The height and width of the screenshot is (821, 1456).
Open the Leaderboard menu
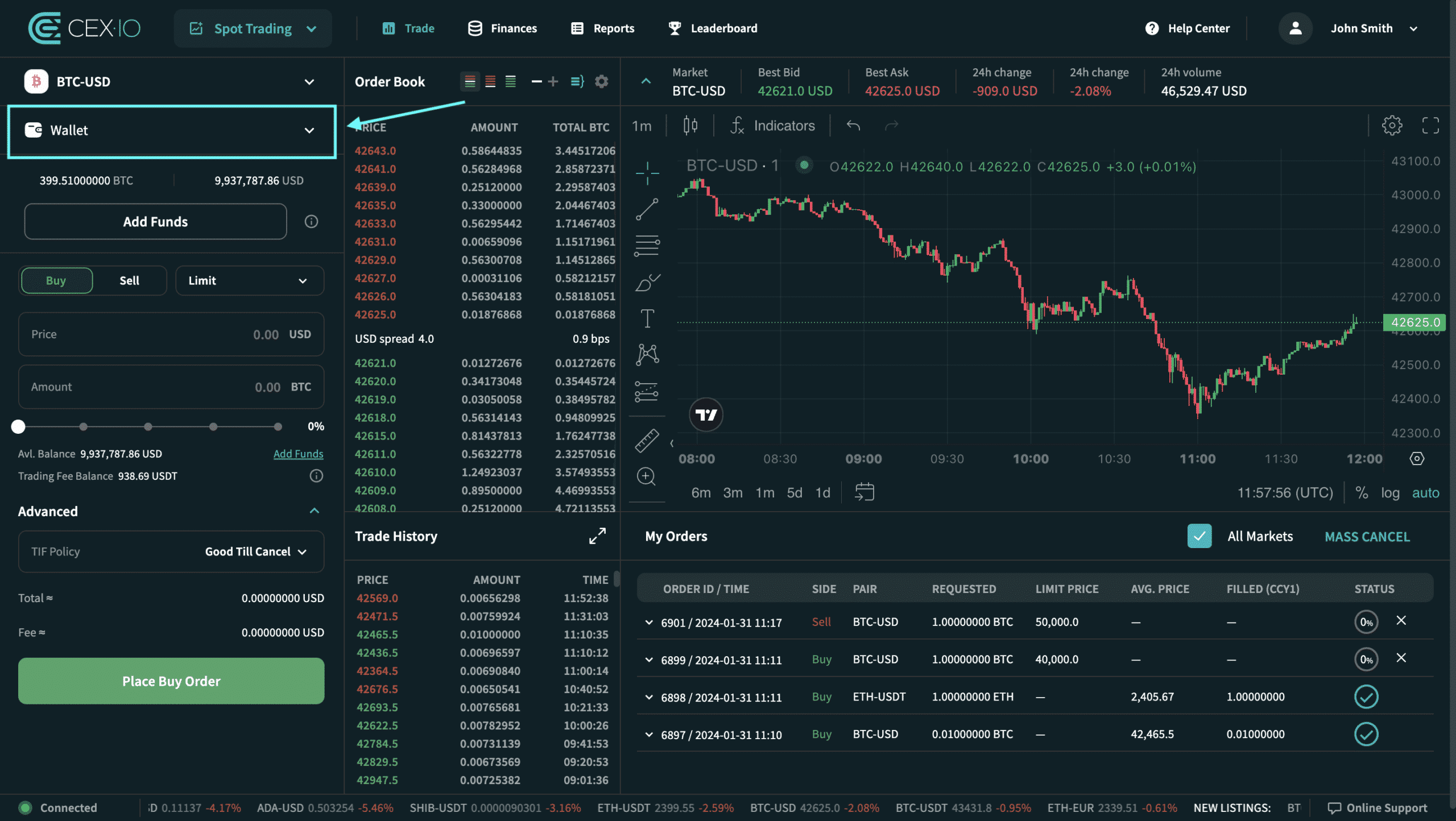point(713,28)
